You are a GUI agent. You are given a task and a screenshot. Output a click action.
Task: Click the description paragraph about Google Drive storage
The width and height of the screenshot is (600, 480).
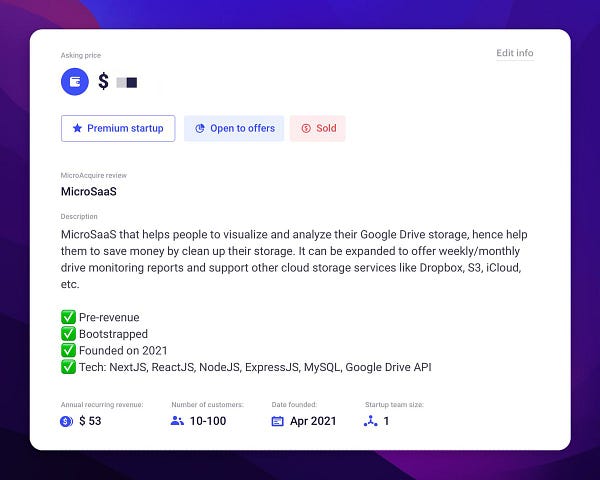click(294, 259)
